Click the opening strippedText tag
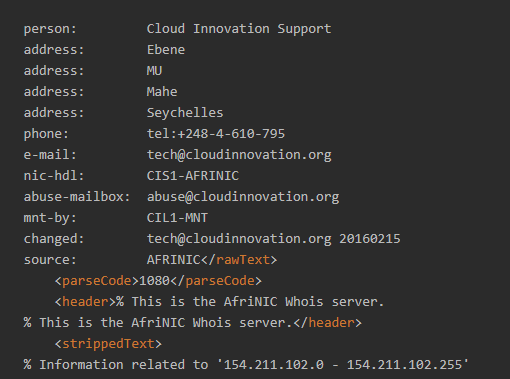Image resolution: width=510 pixels, height=379 pixels. pyautogui.click(x=108, y=344)
